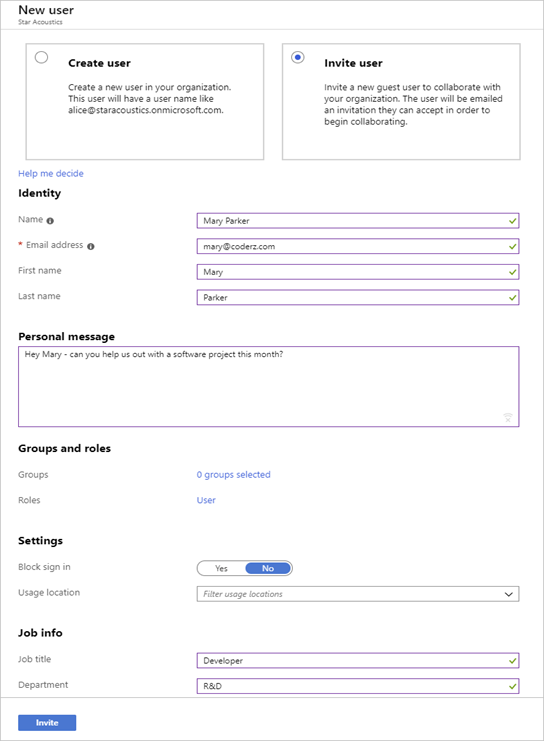Image resolution: width=544 pixels, height=741 pixels.
Task: Click the checkmark in Last name field
Action: point(512,297)
